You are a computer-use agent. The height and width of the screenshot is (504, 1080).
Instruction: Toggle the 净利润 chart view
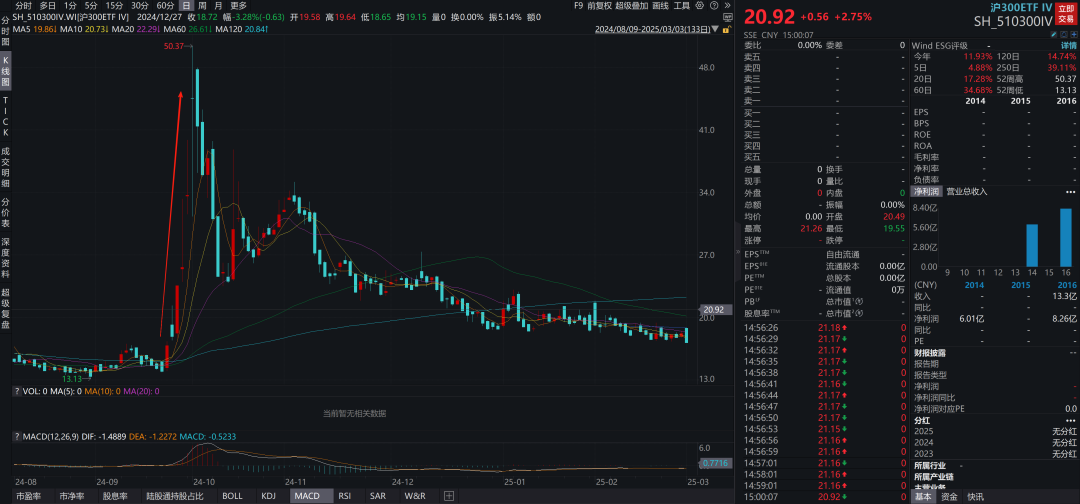(x=926, y=190)
